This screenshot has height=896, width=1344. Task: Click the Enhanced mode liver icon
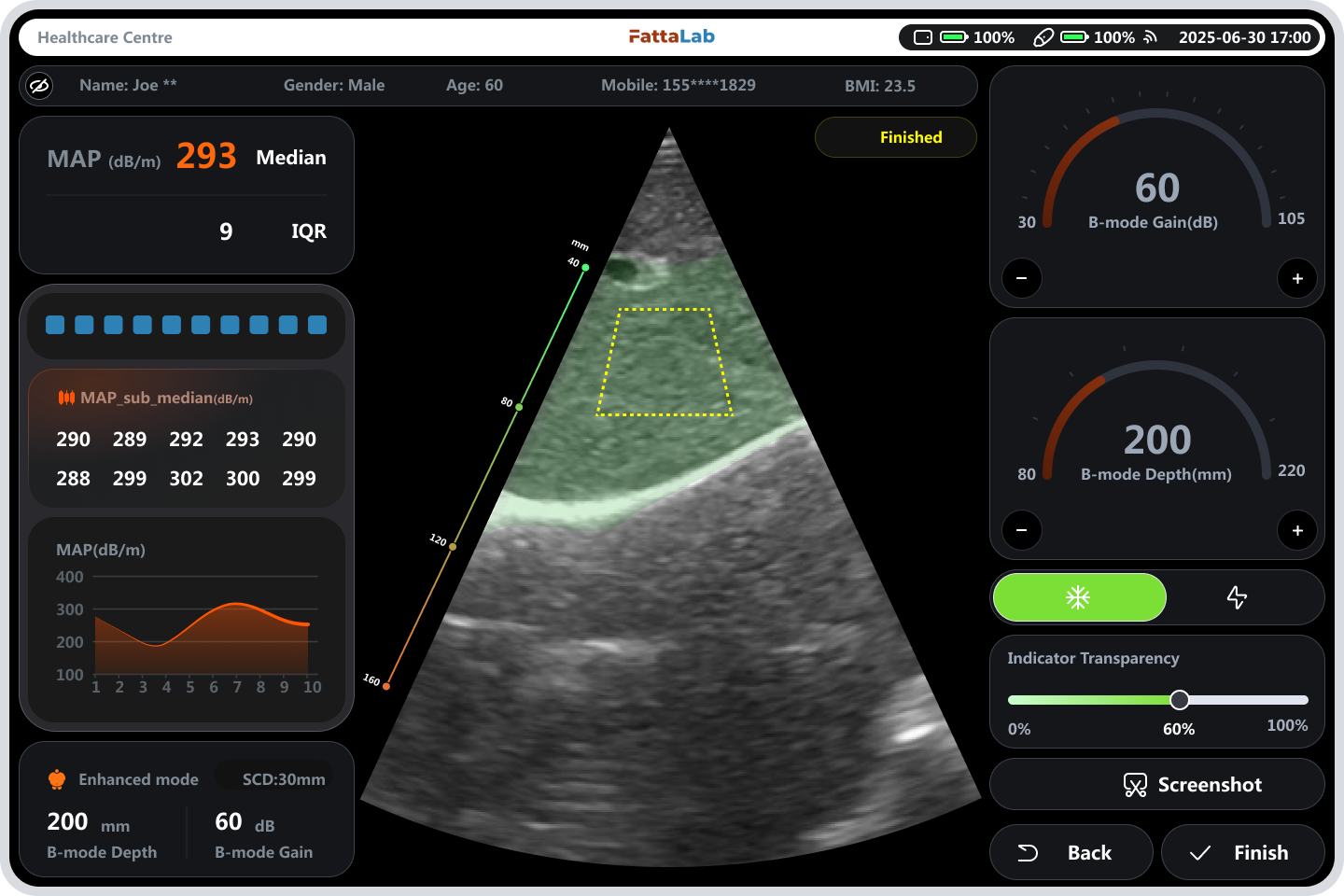tap(57, 779)
